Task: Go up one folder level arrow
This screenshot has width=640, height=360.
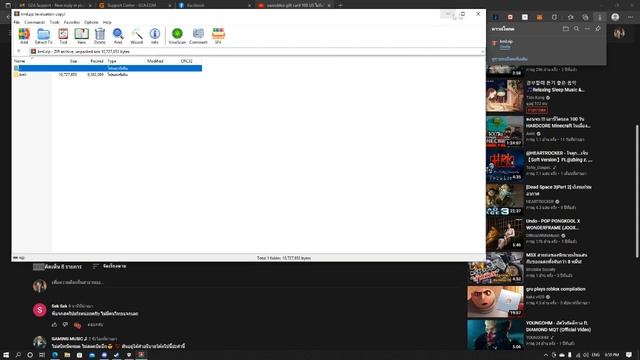Action: pos(19,51)
